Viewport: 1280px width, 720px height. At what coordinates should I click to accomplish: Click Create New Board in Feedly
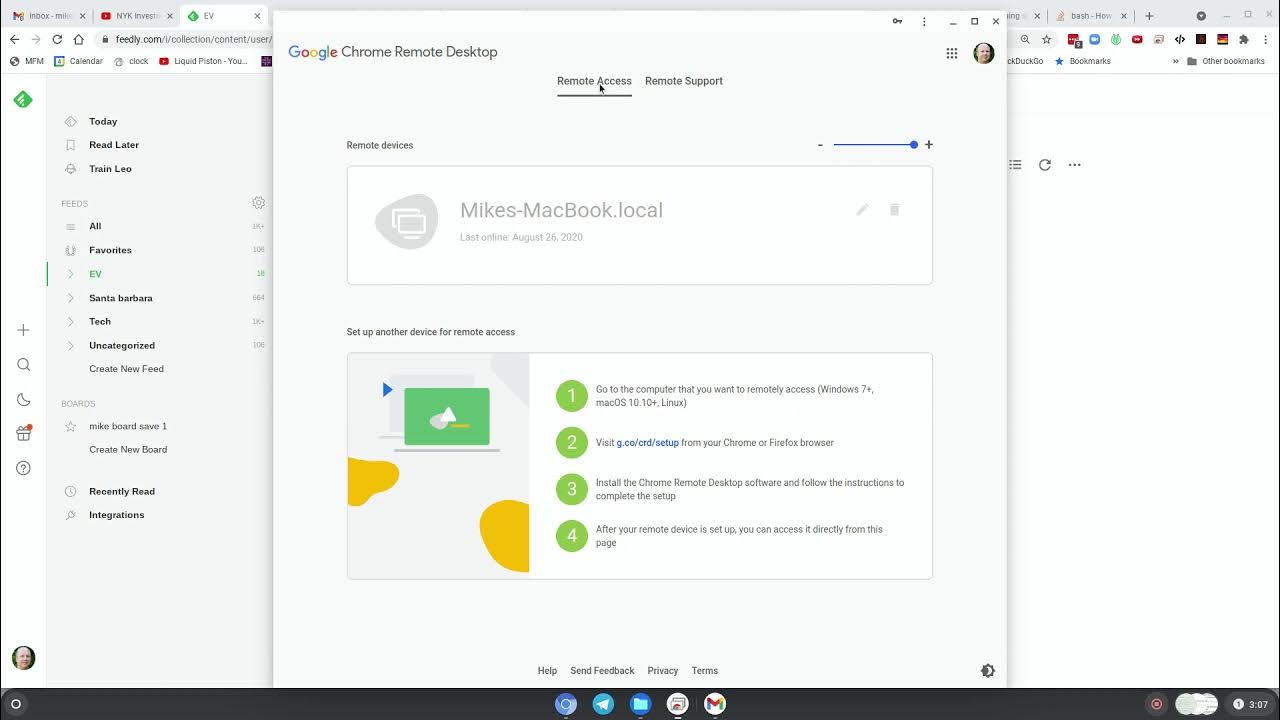[x=128, y=450]
